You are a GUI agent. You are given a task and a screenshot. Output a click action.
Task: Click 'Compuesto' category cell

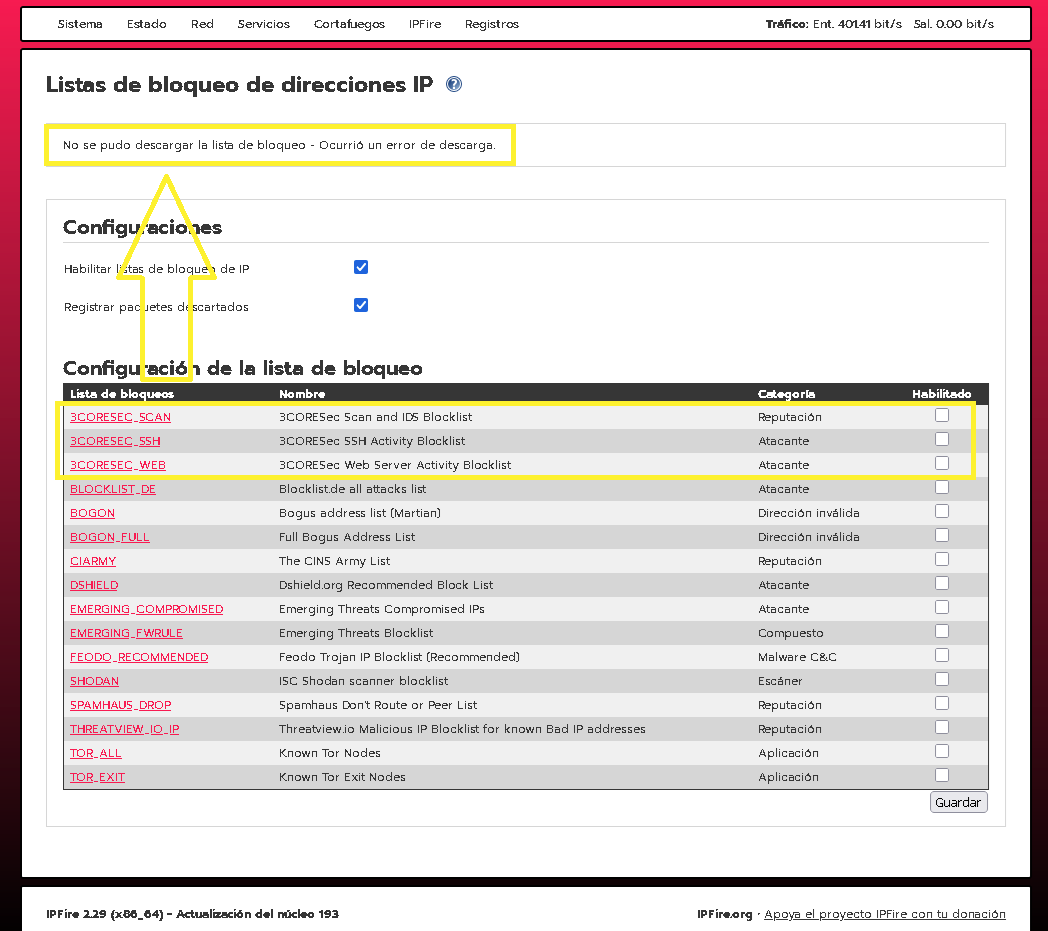[790, 634]
